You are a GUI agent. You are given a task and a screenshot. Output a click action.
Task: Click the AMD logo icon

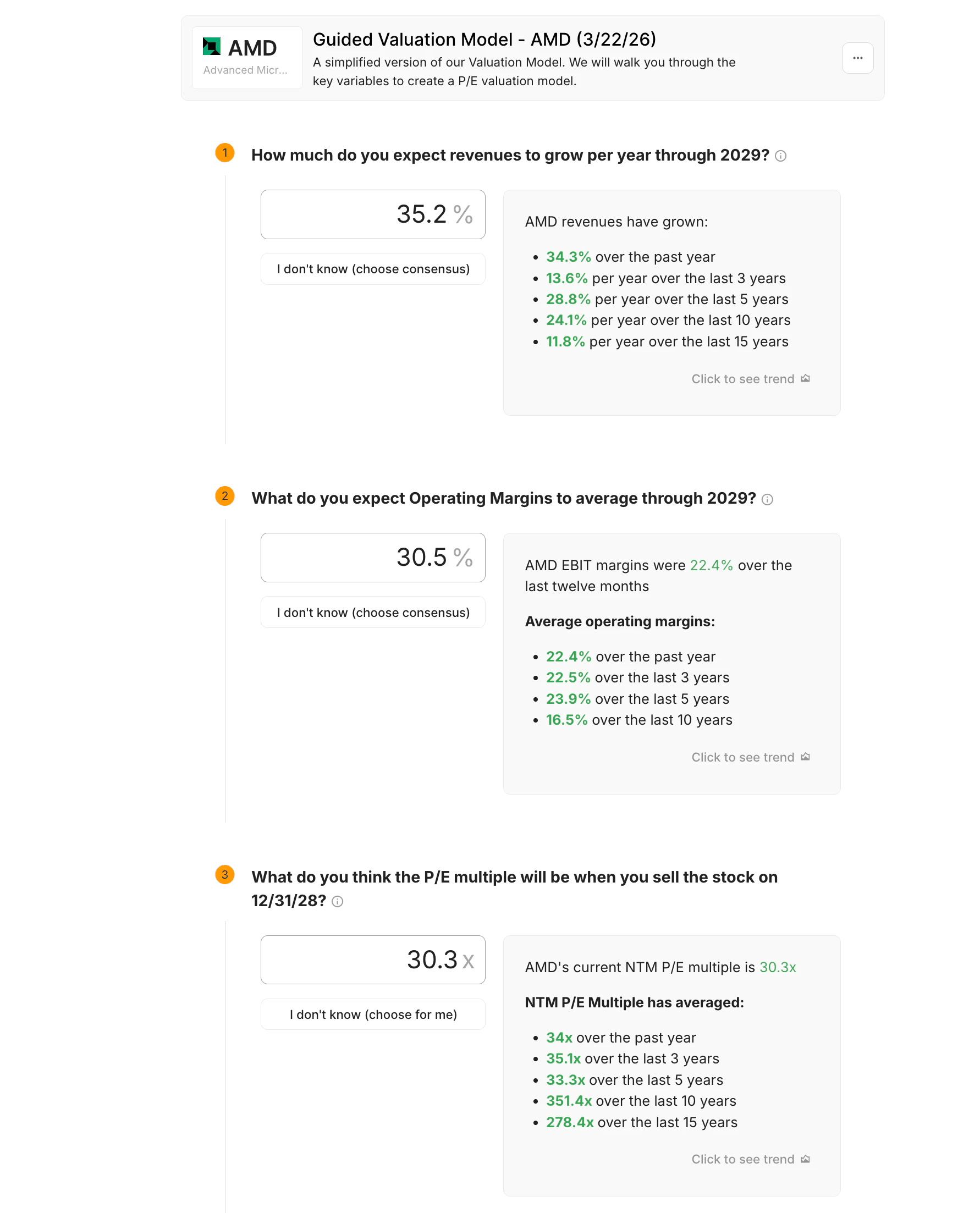coord(212,47)
